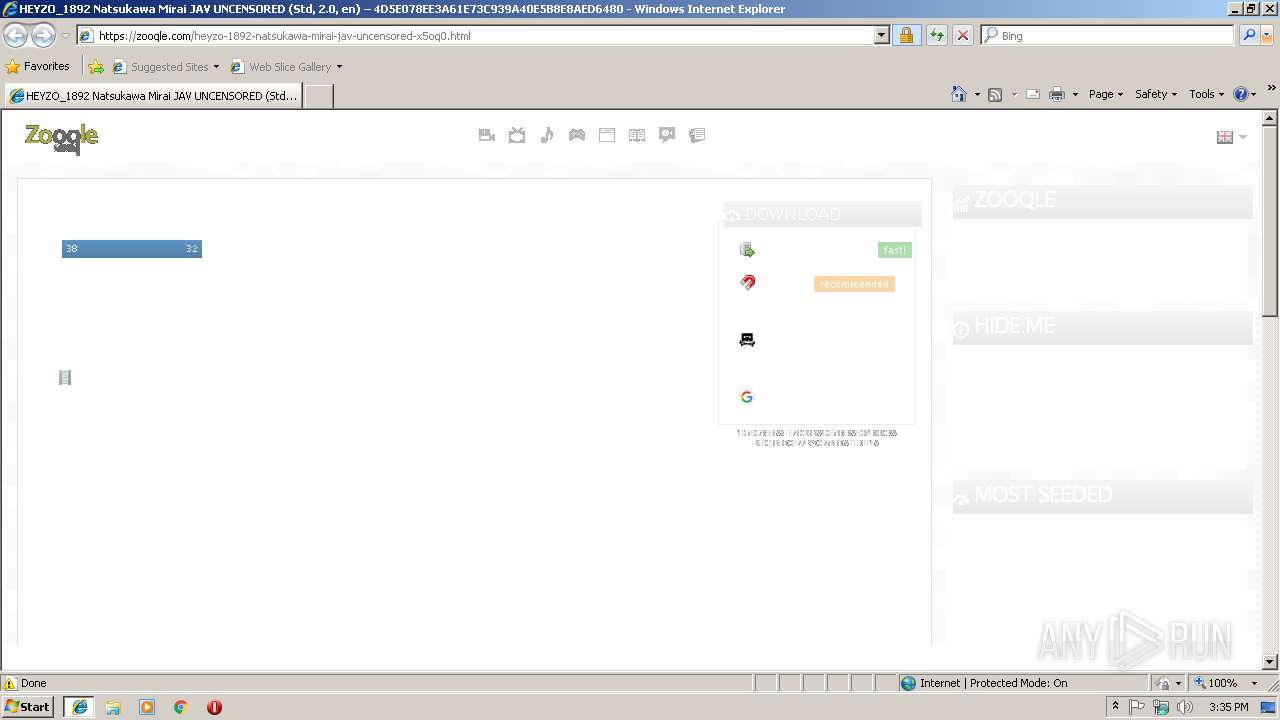The width and height of the screenshot is (1280, 720).
Task: Click the system tray clock
Action: click(1228, 707)
